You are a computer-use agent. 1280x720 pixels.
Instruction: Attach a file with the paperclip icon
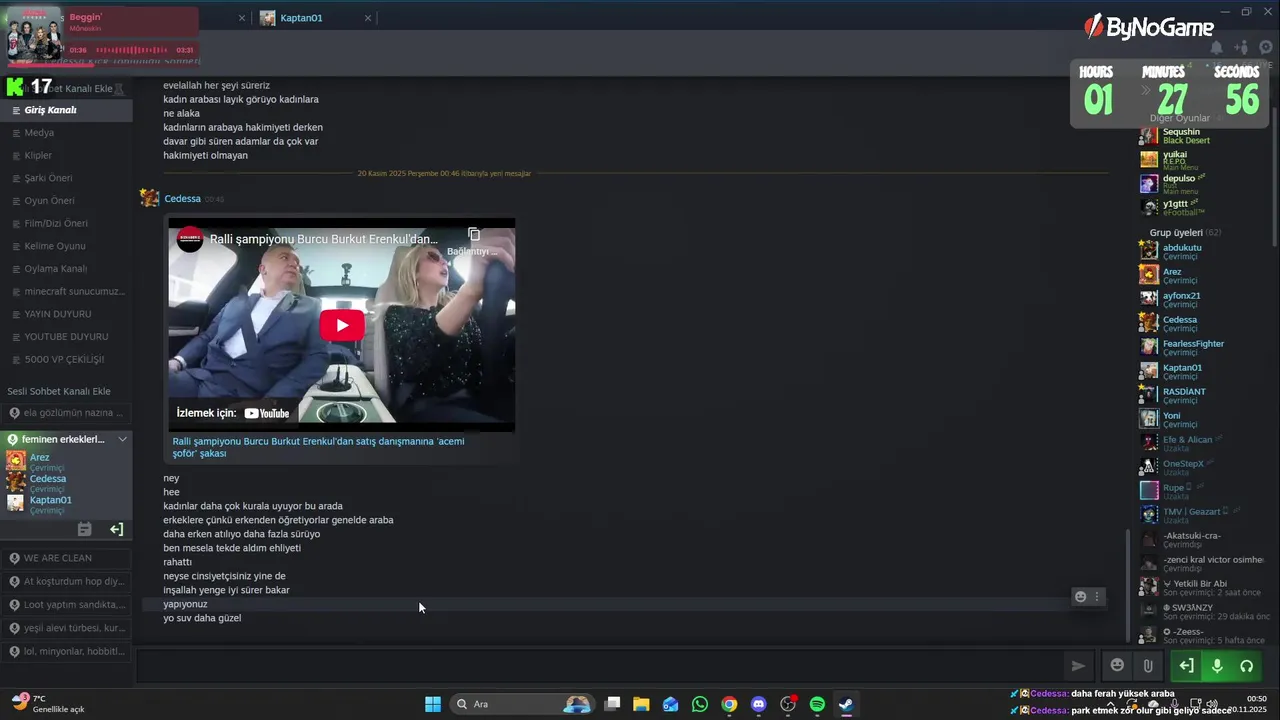1148,665
